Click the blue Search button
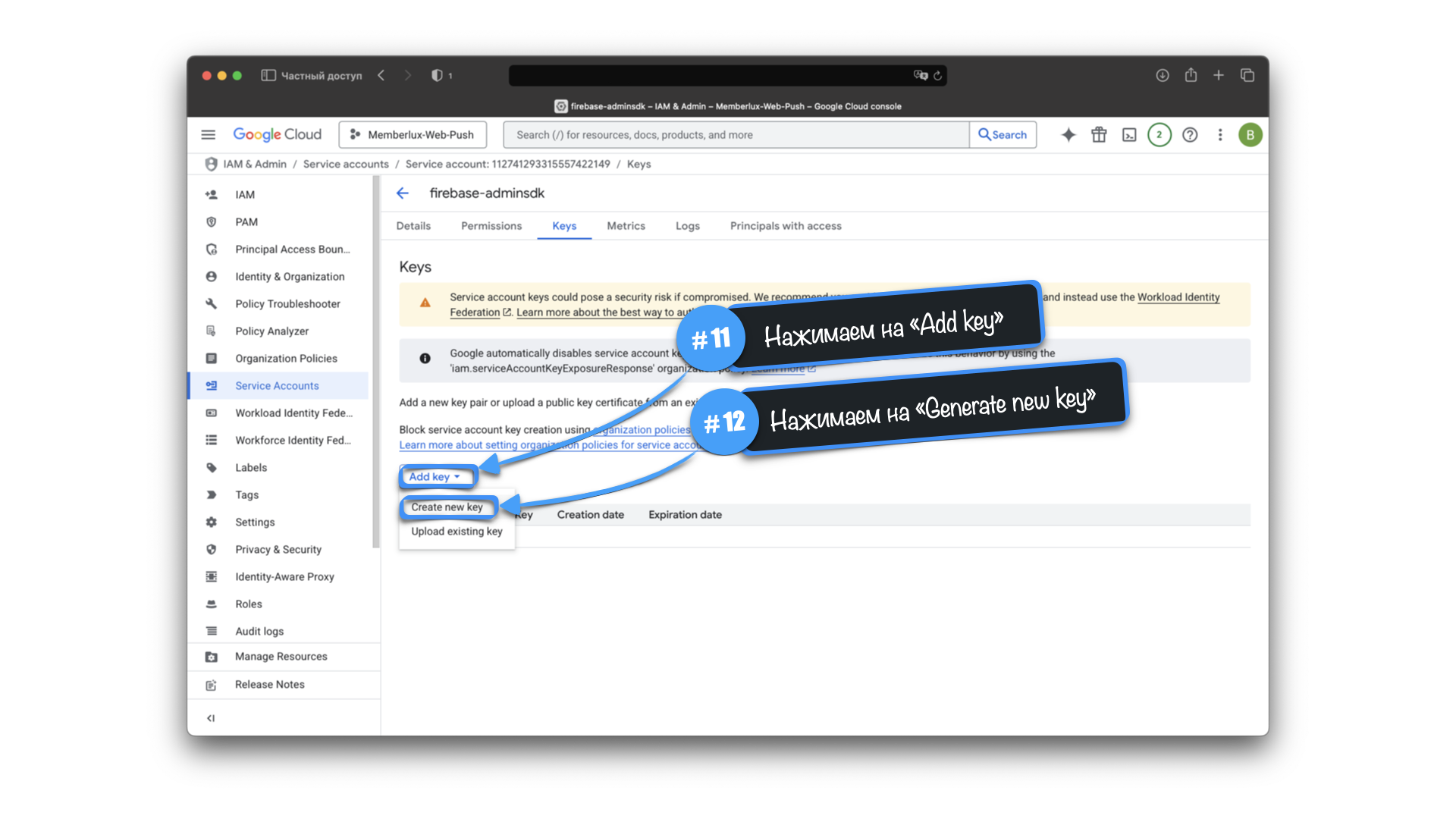 coord(1003,135)
